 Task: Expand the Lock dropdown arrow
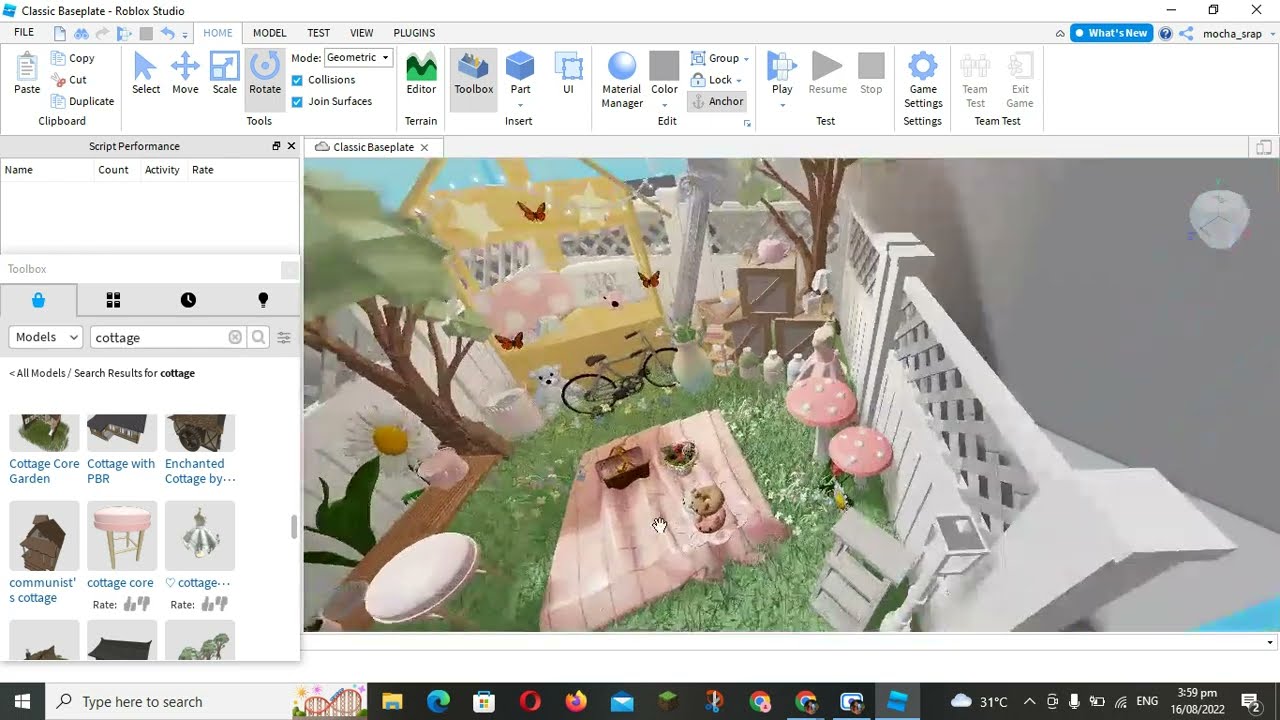(x=739, y=81)
